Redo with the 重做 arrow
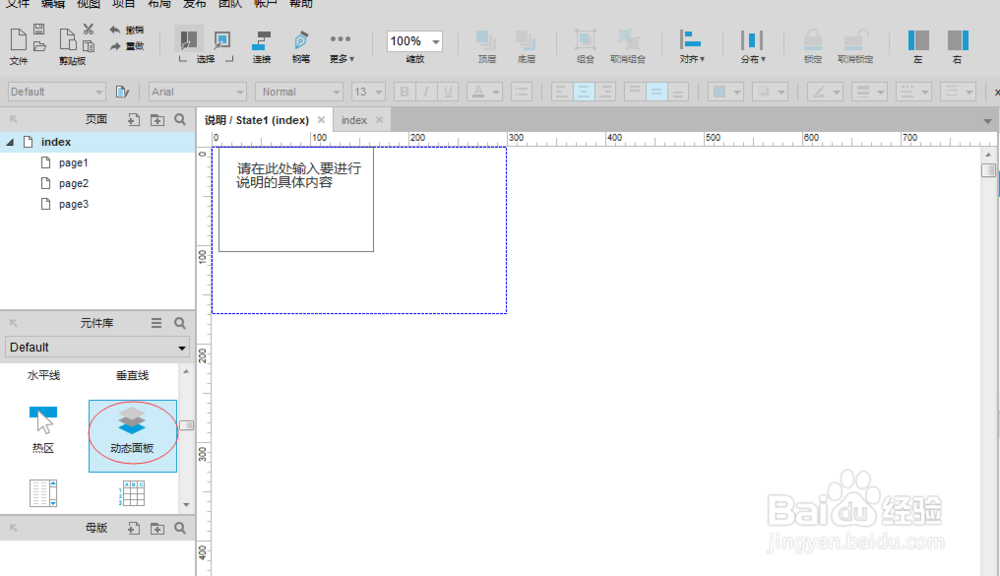This screenshot has width=1000, height=576. [126, 47]
